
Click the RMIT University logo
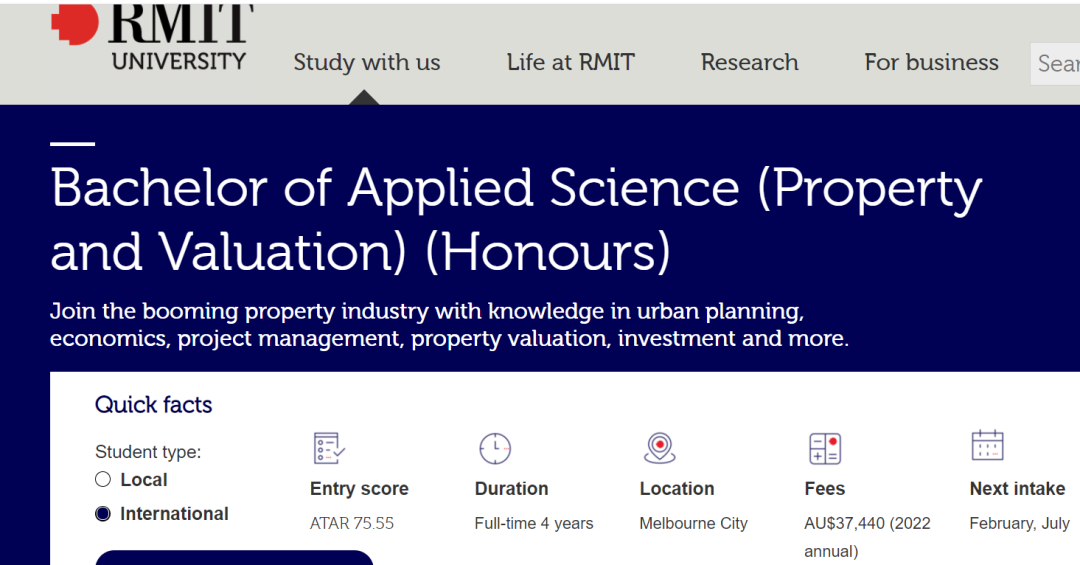(x=150, y=36)
